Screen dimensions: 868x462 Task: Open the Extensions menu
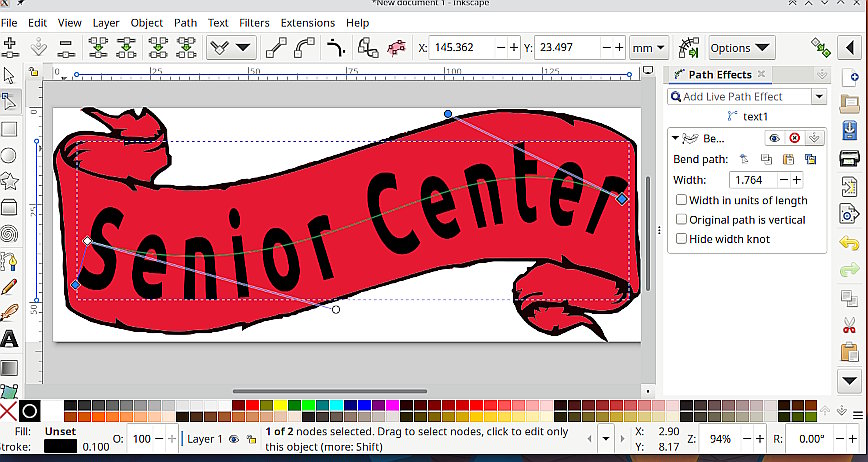(308, 23)
